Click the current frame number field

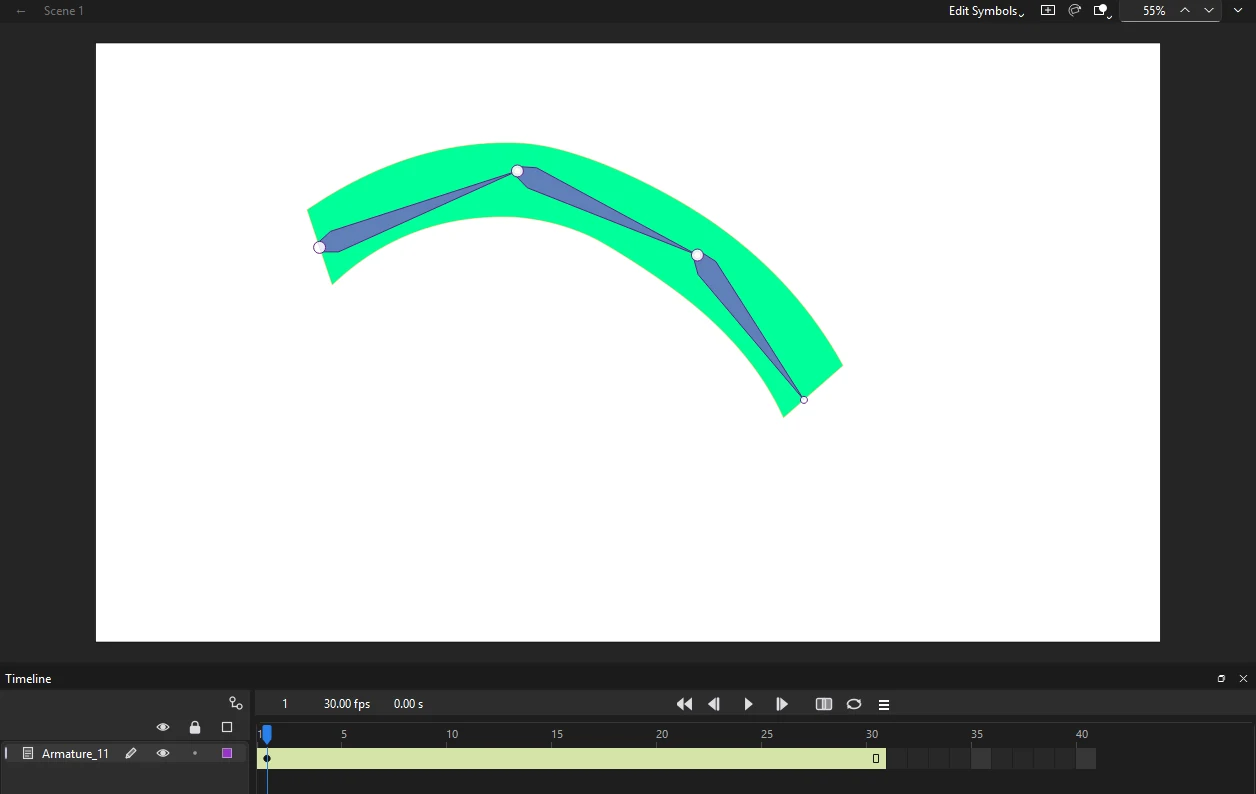pos(285,704)
